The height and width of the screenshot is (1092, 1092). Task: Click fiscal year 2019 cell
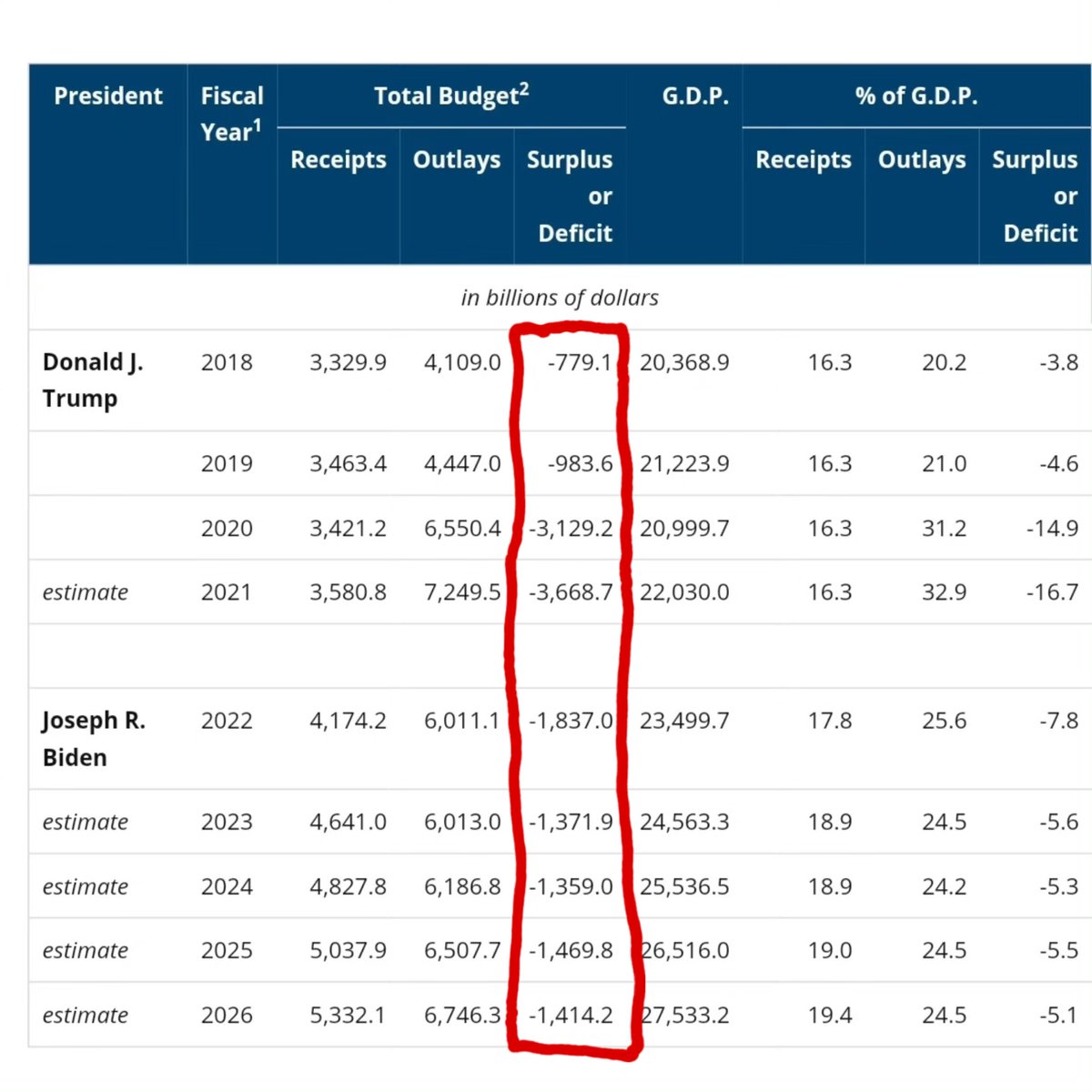227,463
